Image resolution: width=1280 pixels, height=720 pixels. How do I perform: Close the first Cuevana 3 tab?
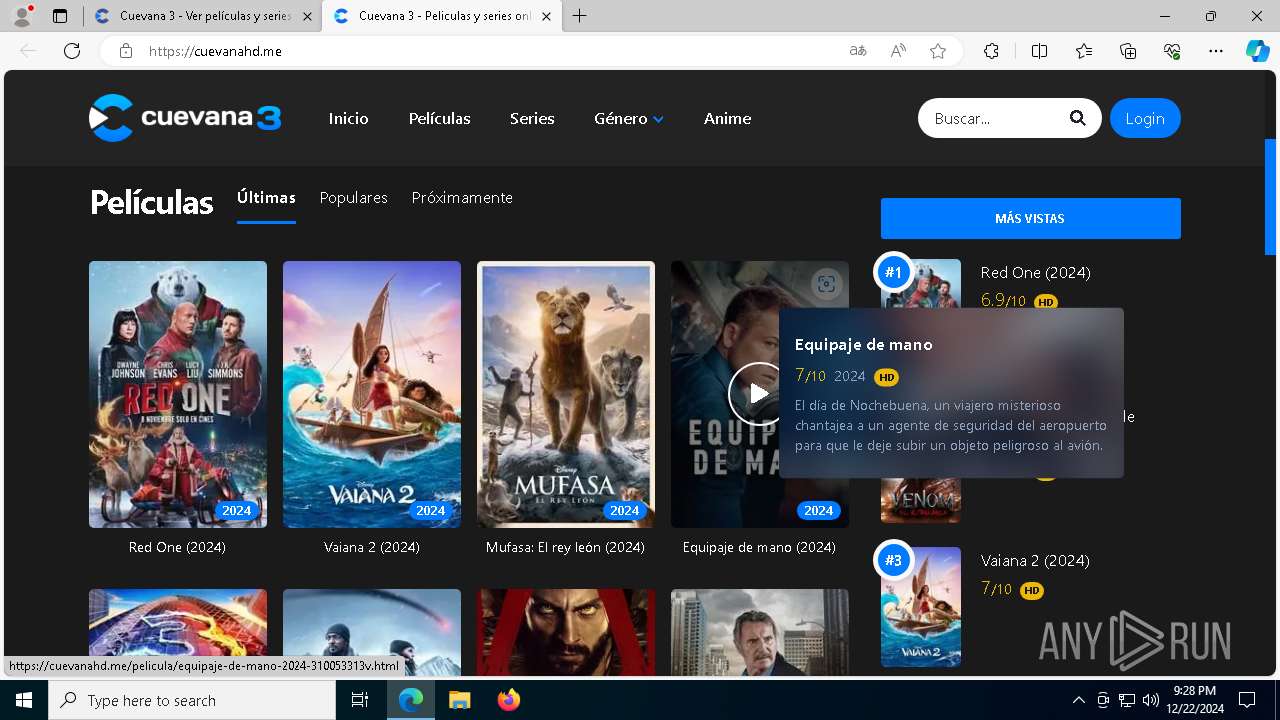point(307,16)
